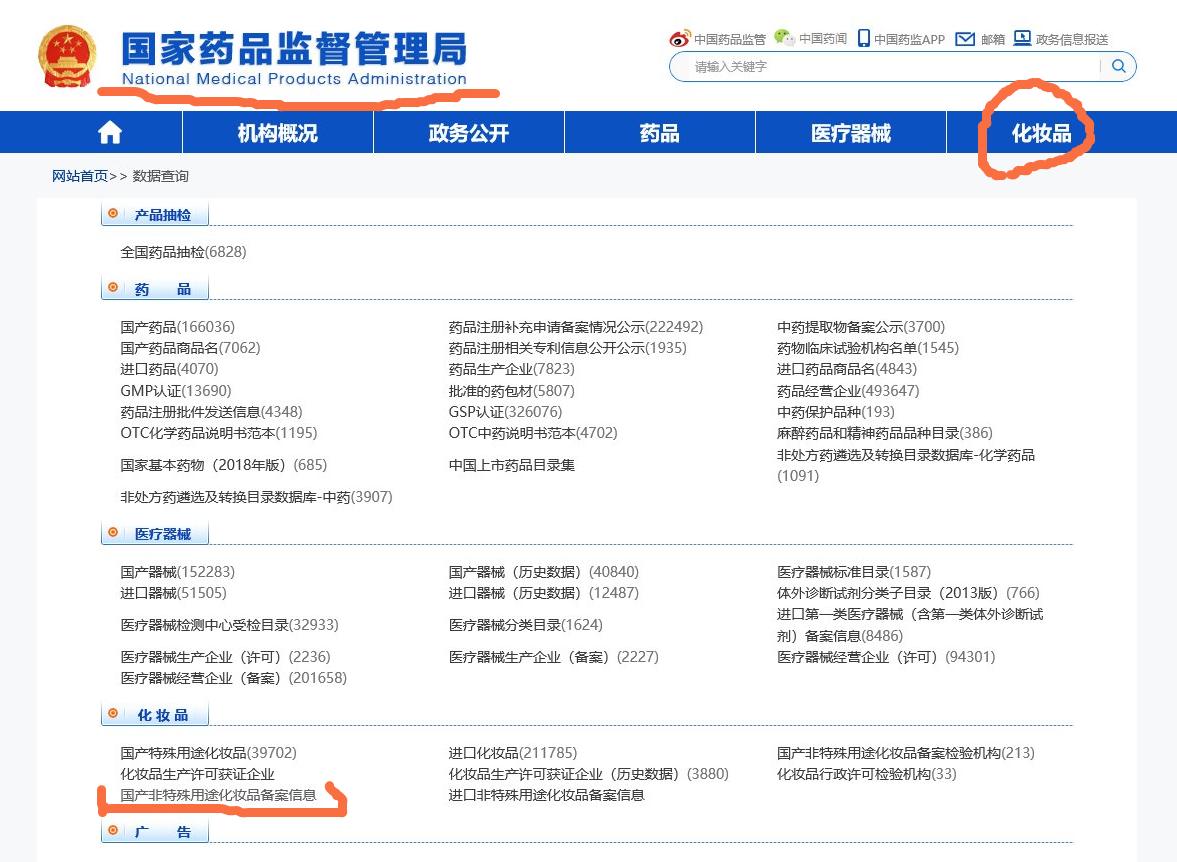Click the search magnifier icon
This screenshot has width=1177, height=862.
[x=1120, y=66]
